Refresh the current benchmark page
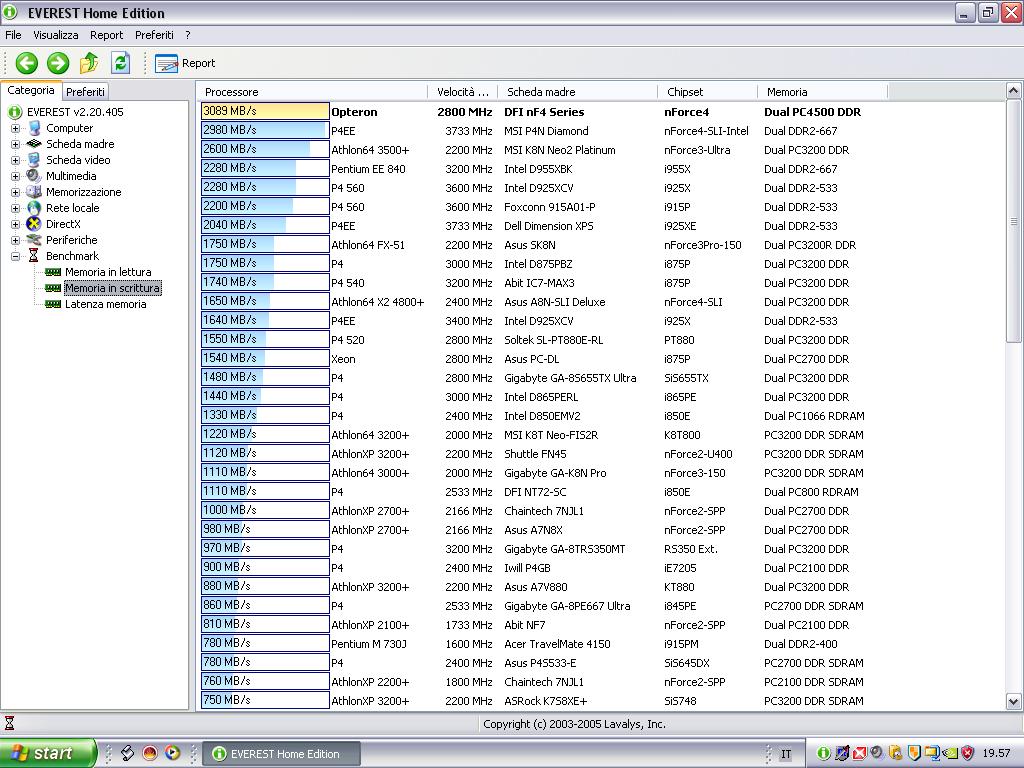 pyautogui.click(x=120, y=63)
